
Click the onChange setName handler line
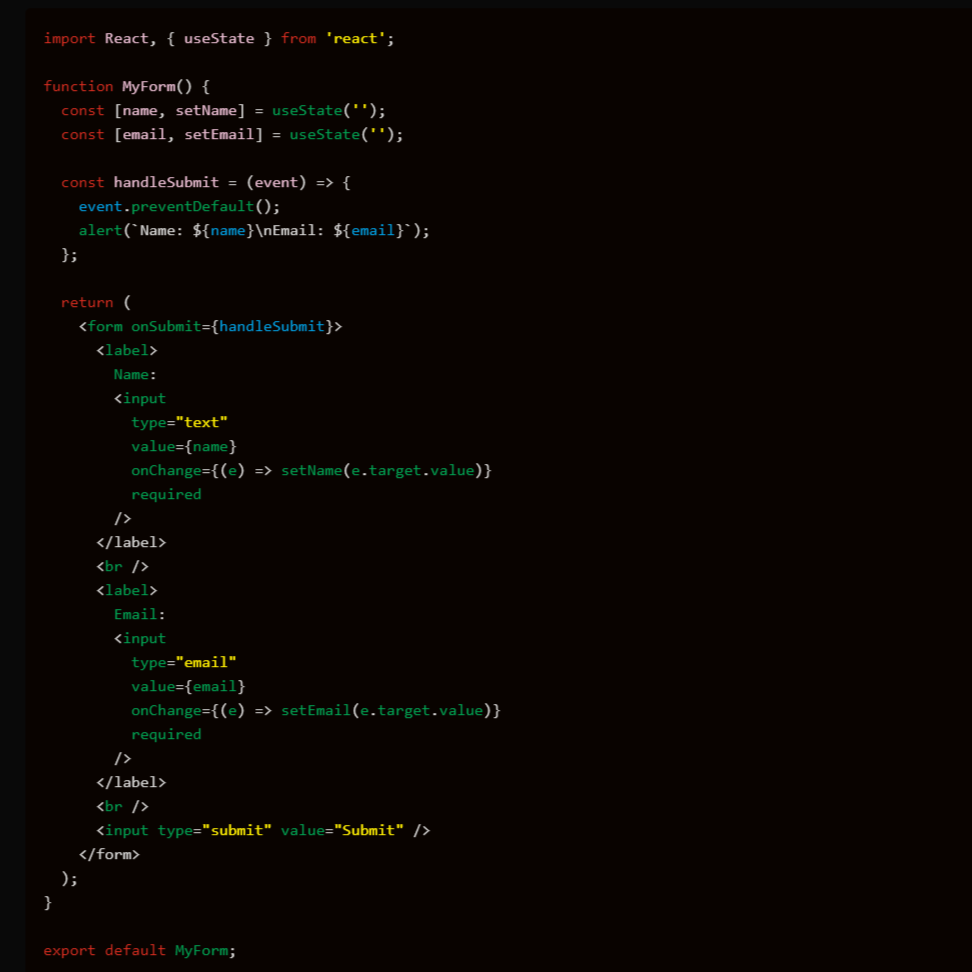tap(311, 471)
